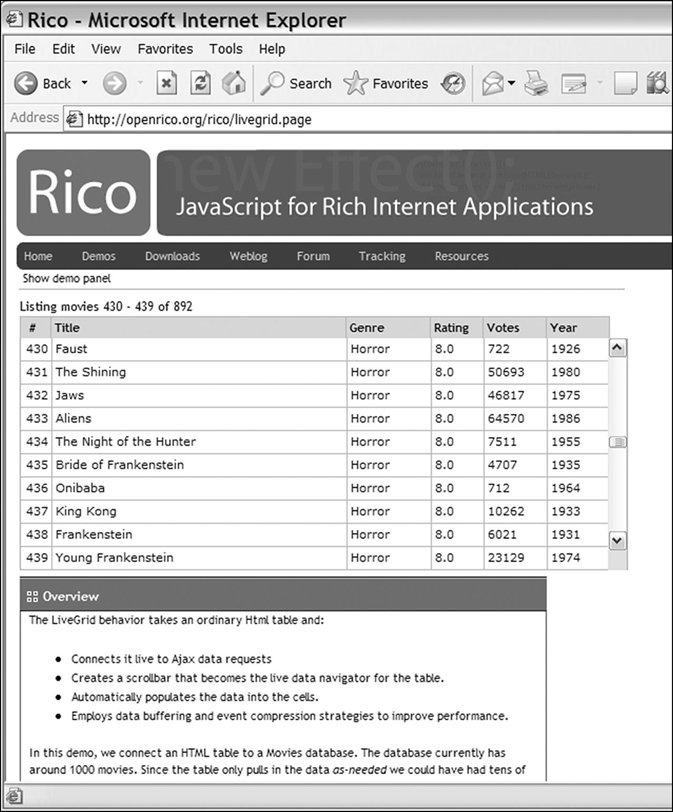This screenshot has height=812, width=673.
Task: Click the LiveGrid scrollbar up arrow
Action: [x=617, y=348]
